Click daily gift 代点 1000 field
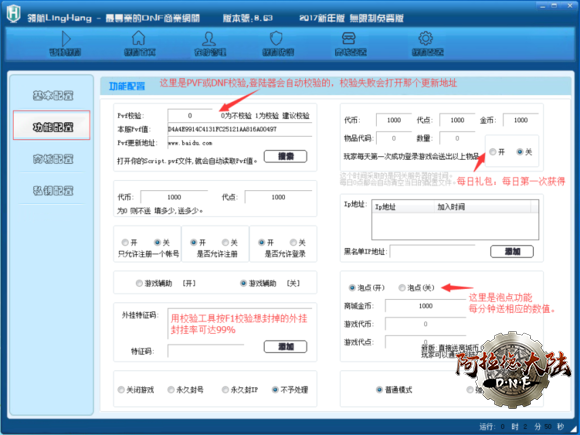Screen dimensions: 580x435 point(457,120)
